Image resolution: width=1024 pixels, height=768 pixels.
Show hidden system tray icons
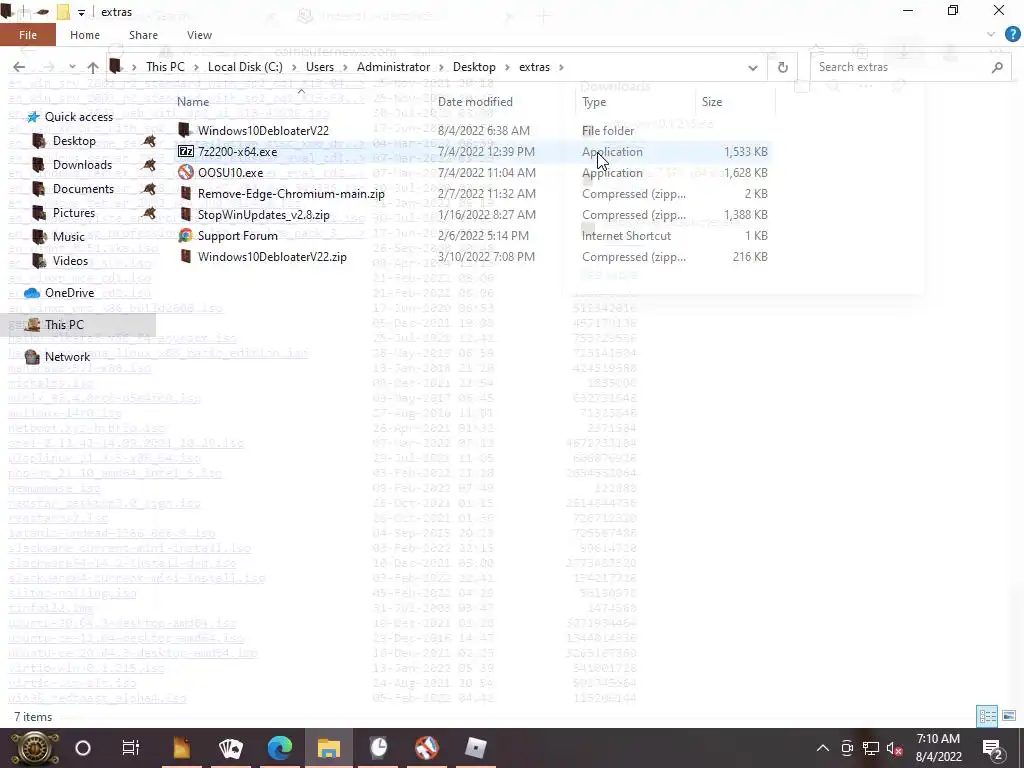pyautogui.click(x=823, y=748)
